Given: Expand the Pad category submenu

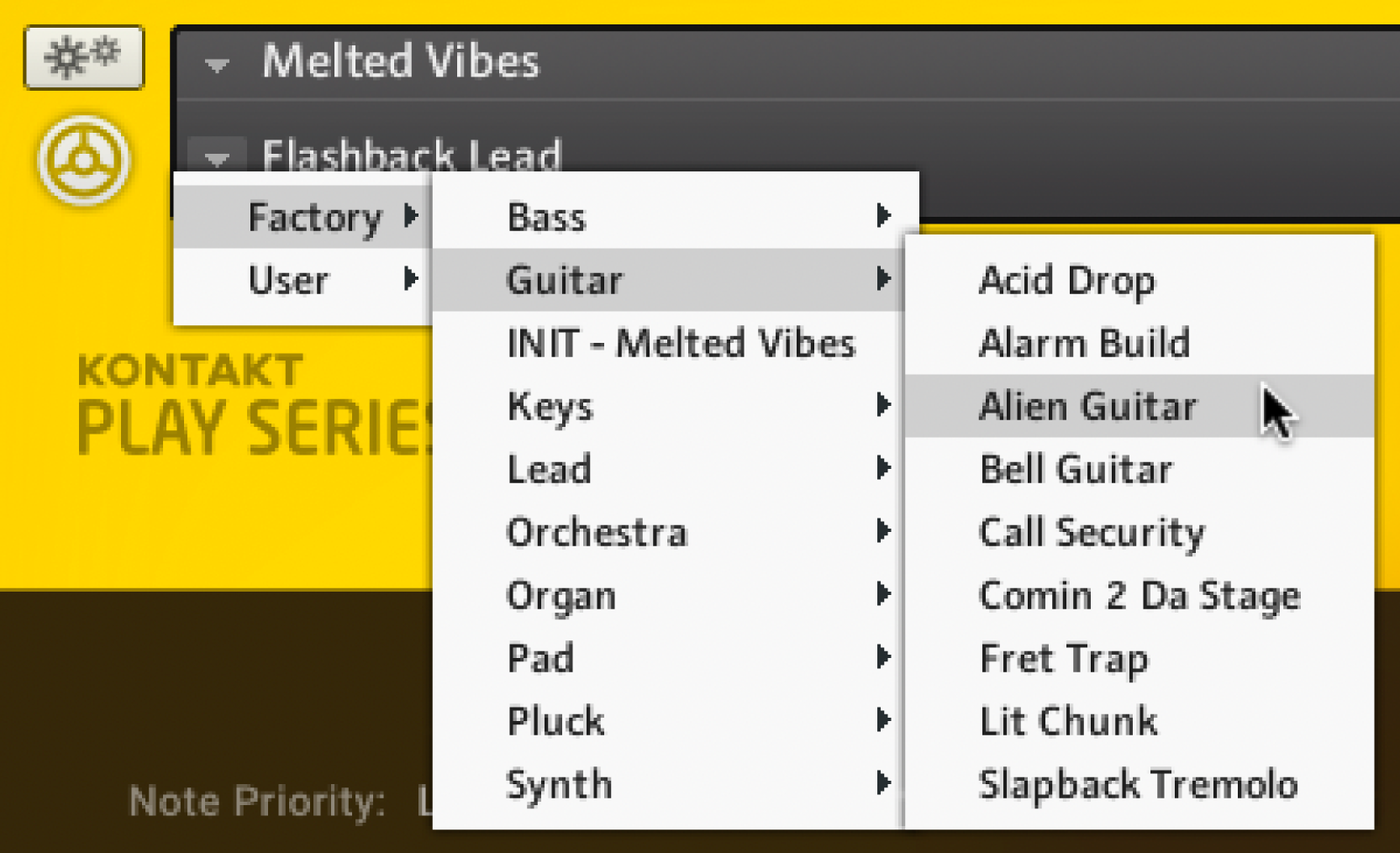Looking at the screenshot, I should pyautogui.click(x=541, y=658).
